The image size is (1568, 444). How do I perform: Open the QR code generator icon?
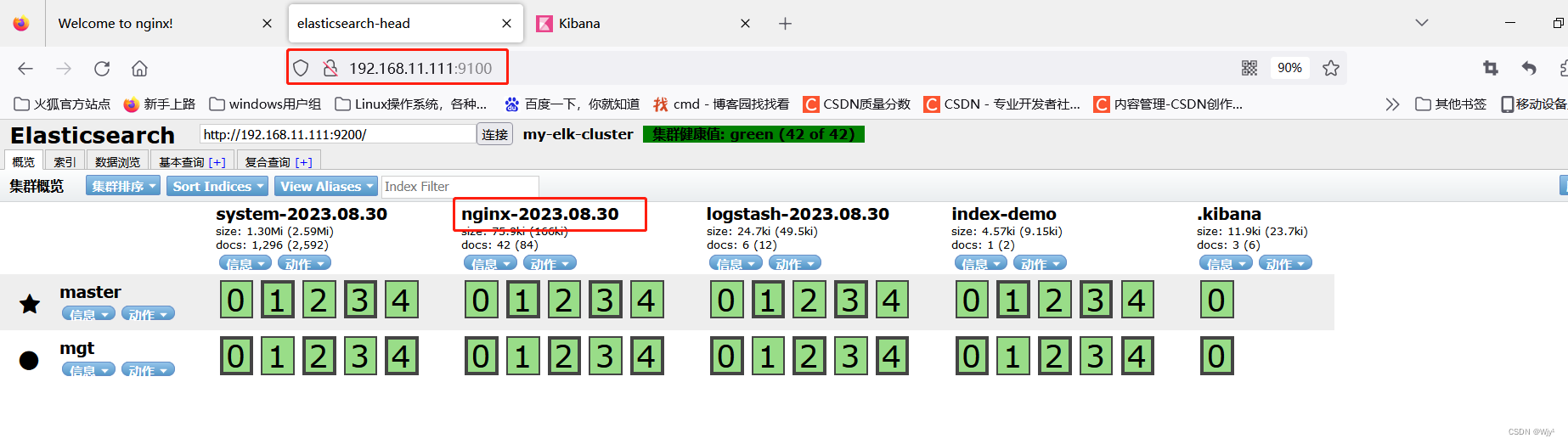[x=1249, y=68]
